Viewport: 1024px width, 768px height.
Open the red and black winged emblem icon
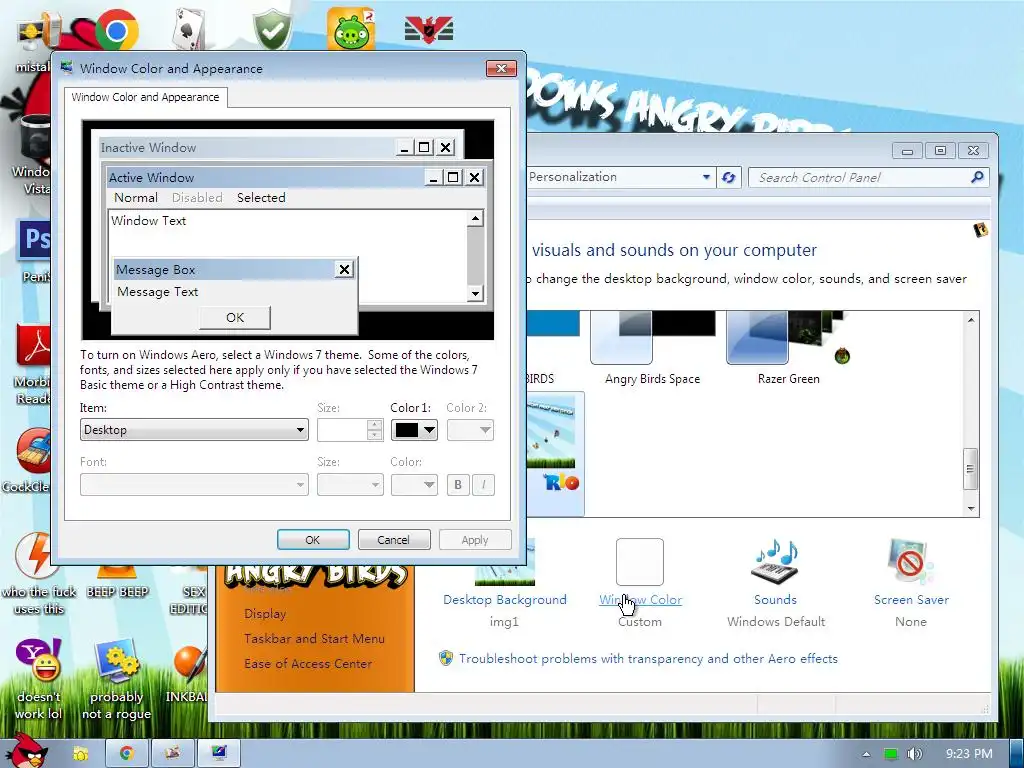tap(429, 30)
